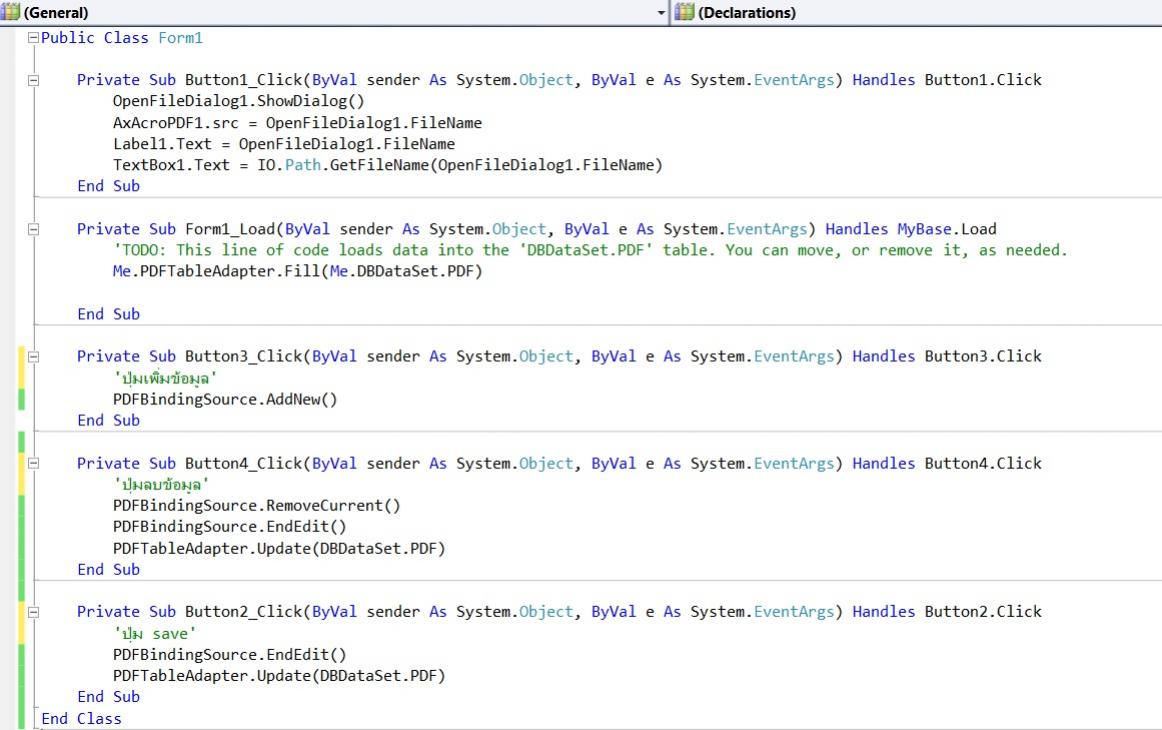This screenshot has width=1162, height=730.
Task: Click Handles Button2.Click text
Action: tap(947, 612)
